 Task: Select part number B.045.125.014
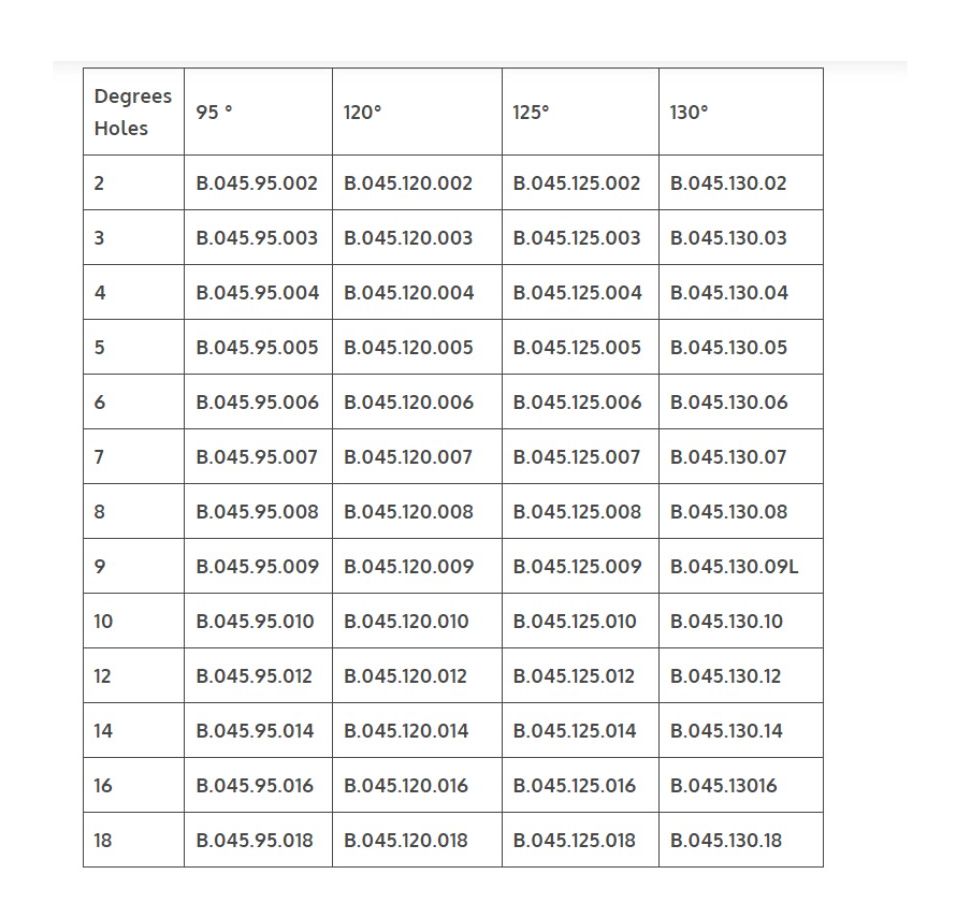click(574, 731)
